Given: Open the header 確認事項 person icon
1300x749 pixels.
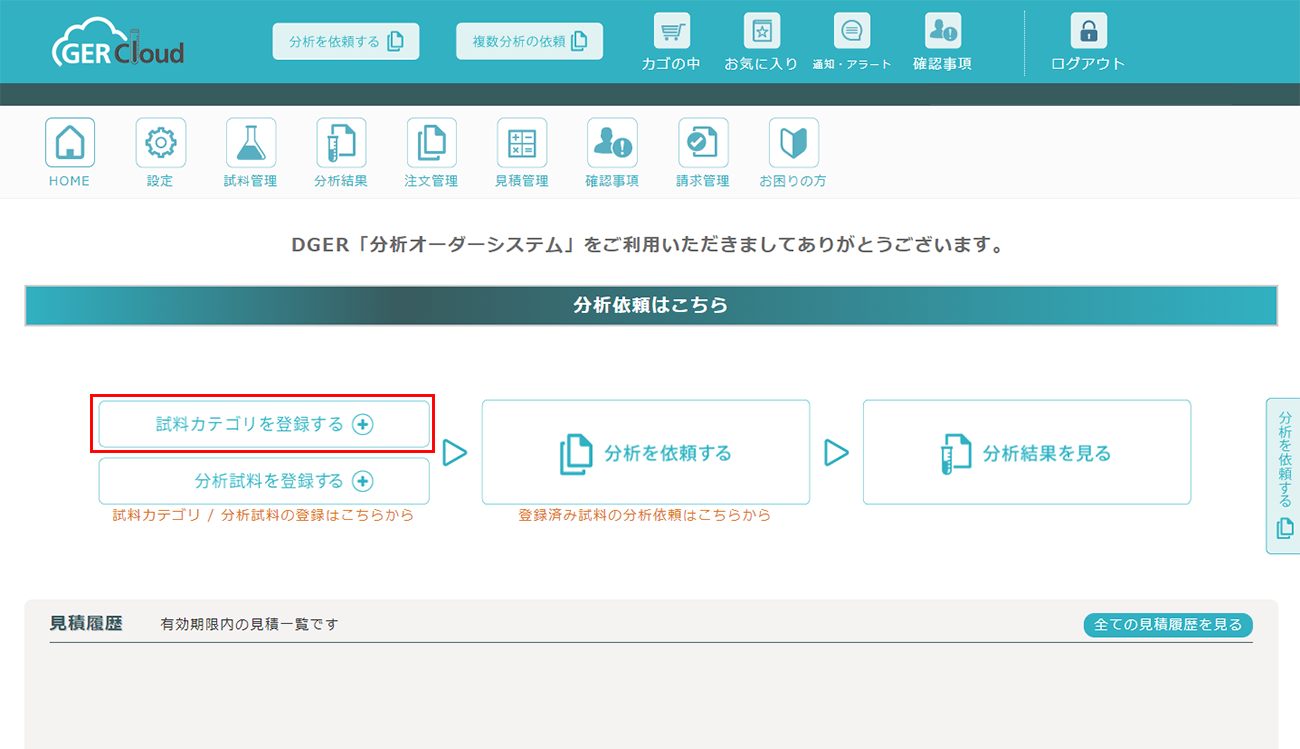Looking at the screenshot, I should [942, 31].
